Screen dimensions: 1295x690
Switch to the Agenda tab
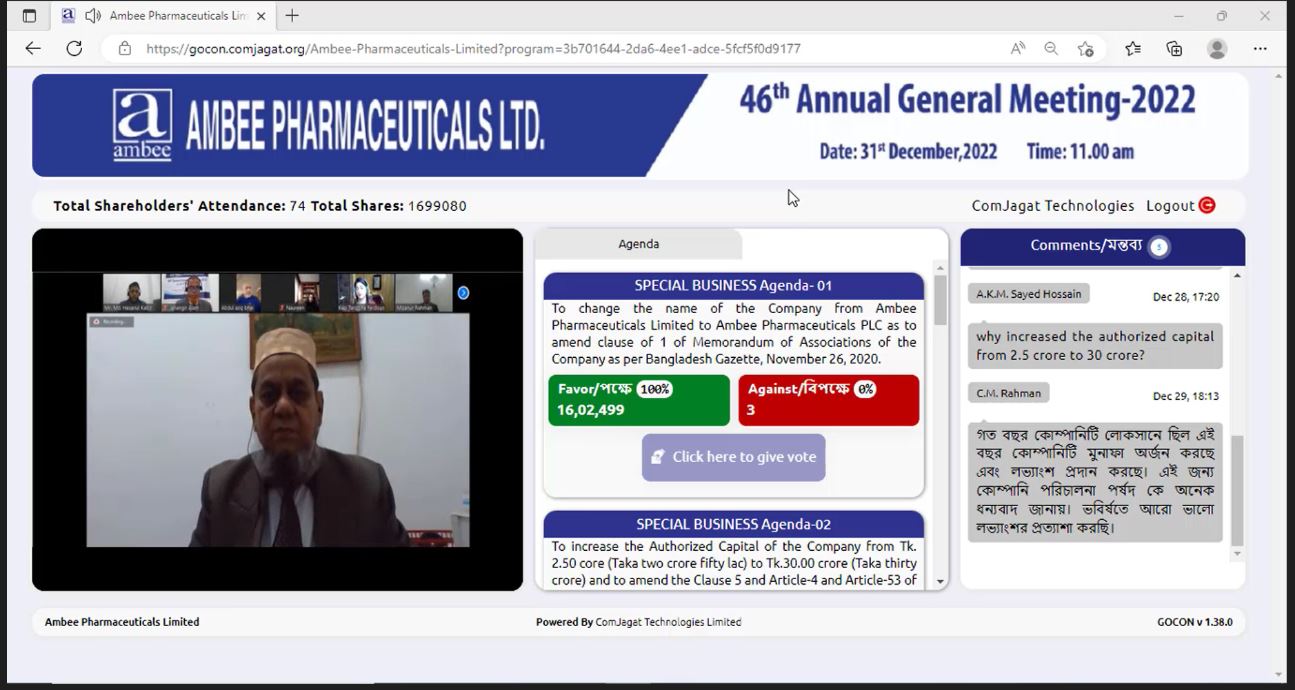pos(639,244)
